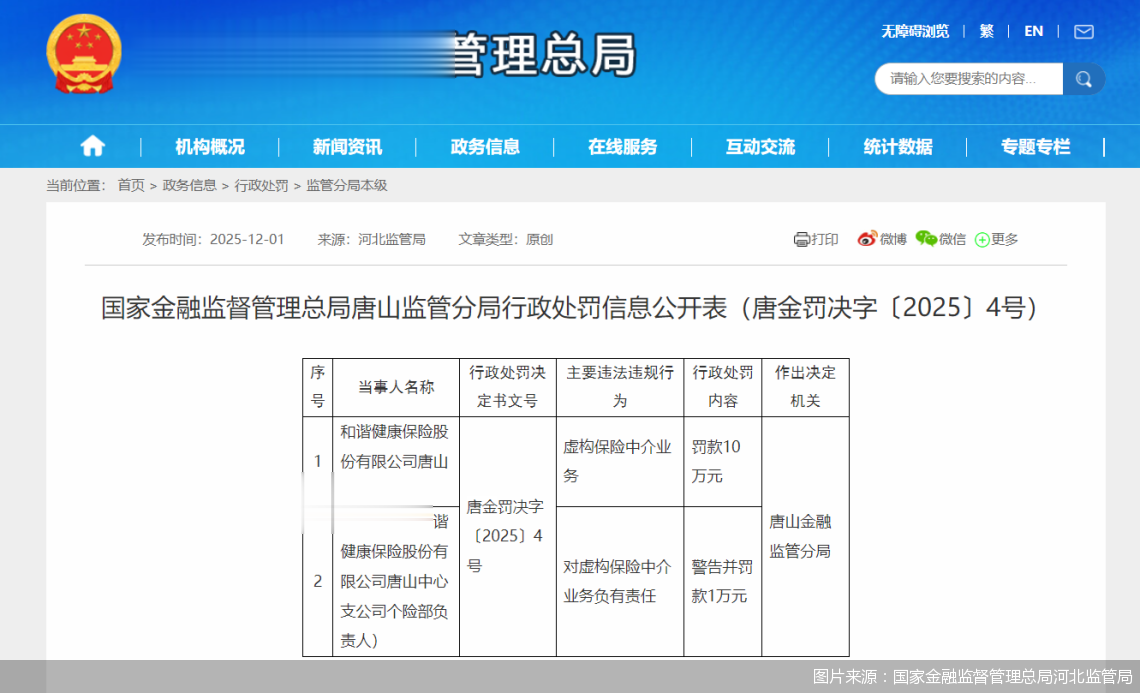Click sequence number 1 cell

[318, 461]
